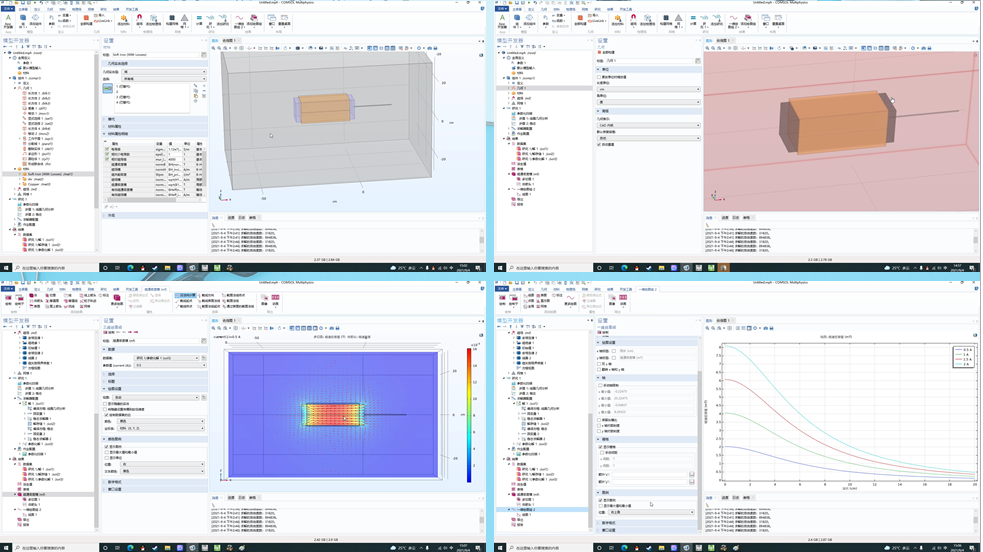Click 添加材料 icon in the top-left window ribbon
The width and height of the screenshot is (983, 552).
pyautogui.click(x=124, y=18)
